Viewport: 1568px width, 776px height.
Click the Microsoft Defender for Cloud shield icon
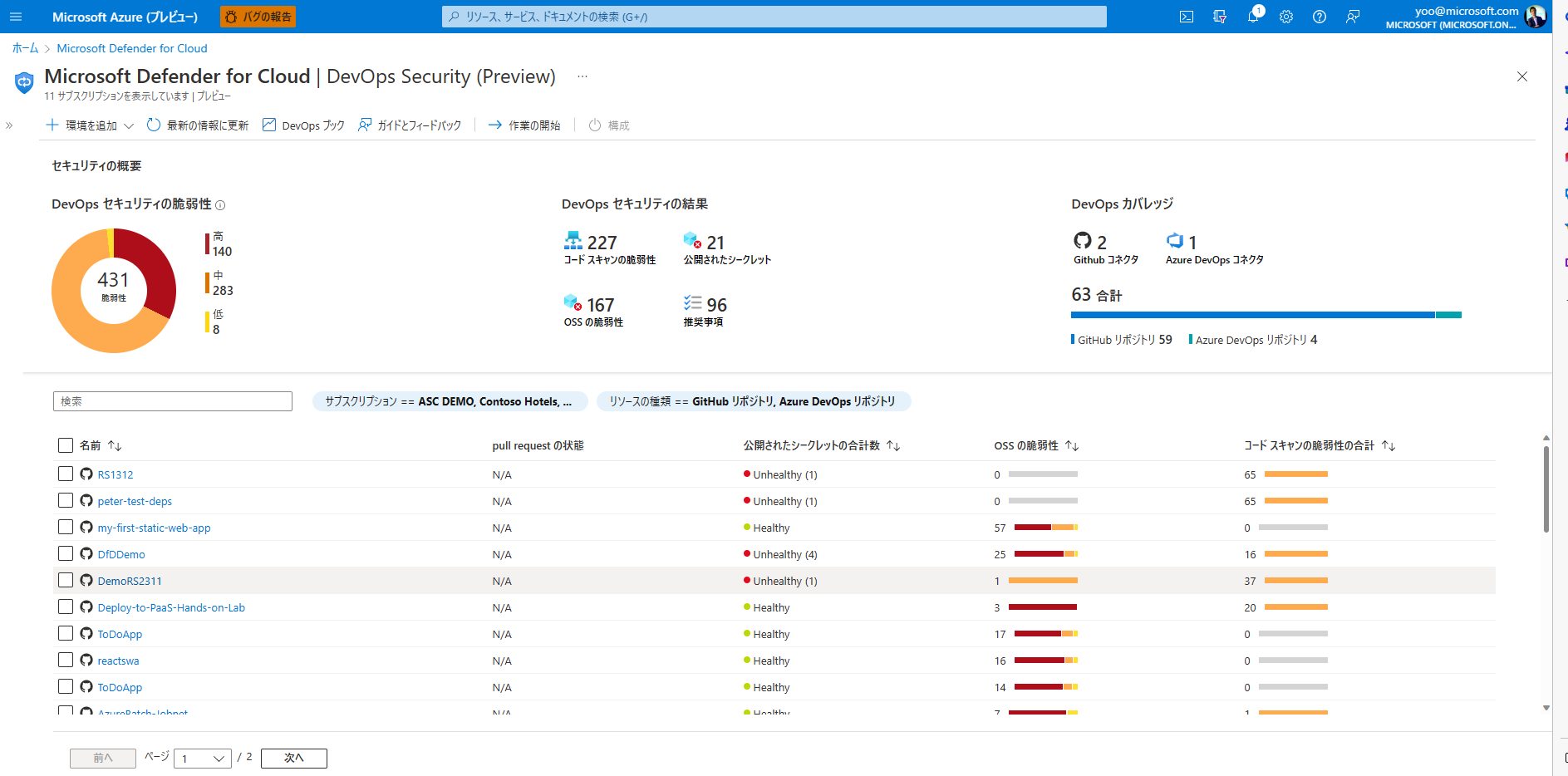[23, 81]
